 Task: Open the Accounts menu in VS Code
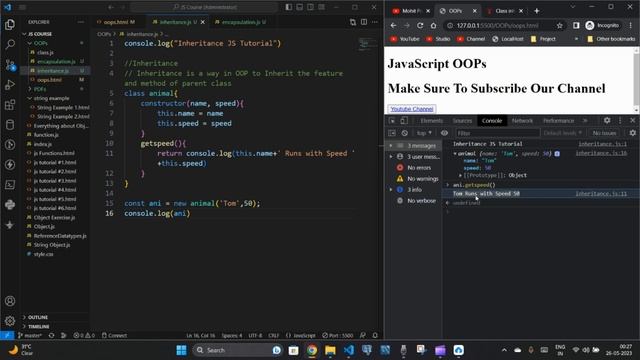10,301
